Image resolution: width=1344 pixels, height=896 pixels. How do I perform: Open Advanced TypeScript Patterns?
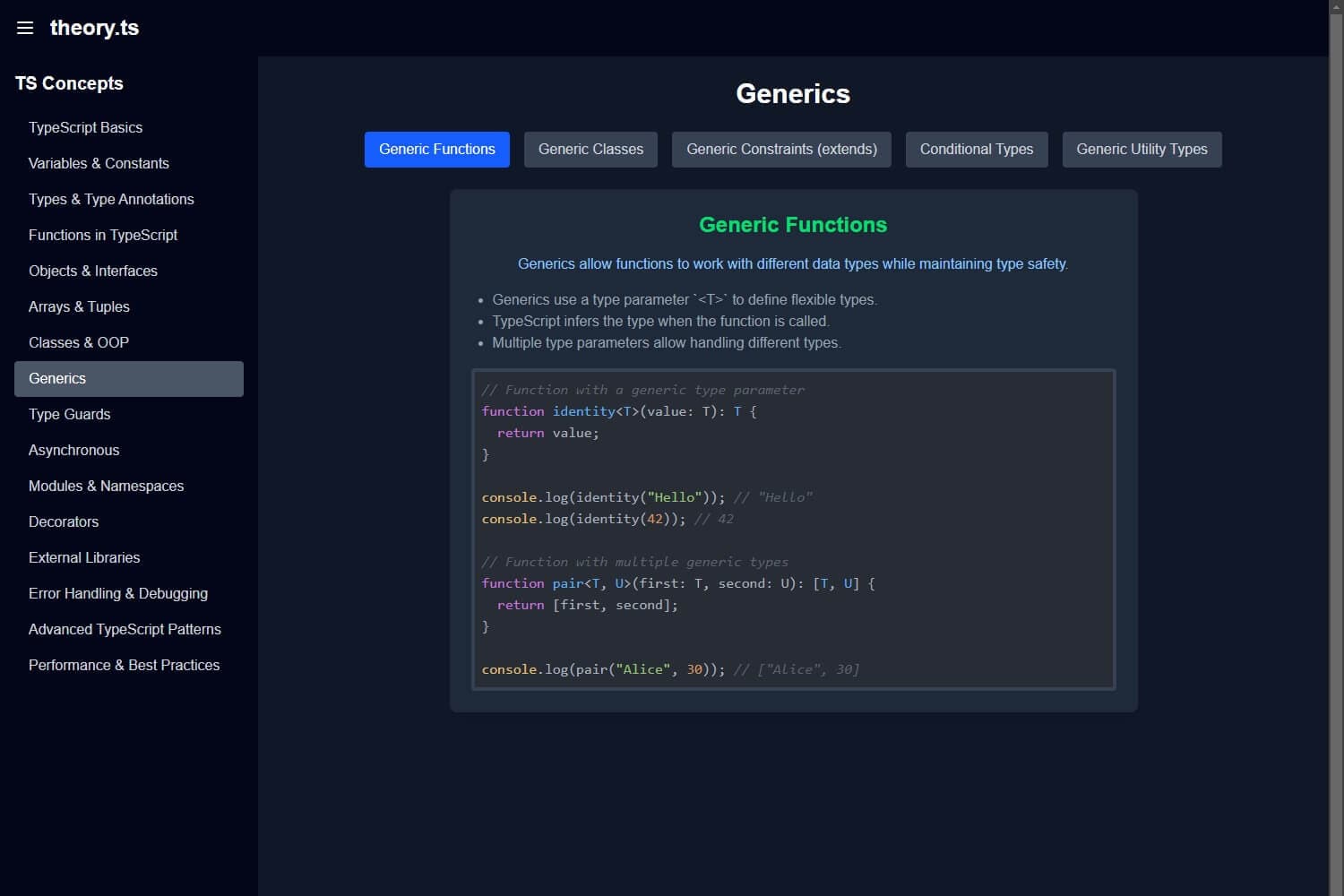(x=129, y=630)
